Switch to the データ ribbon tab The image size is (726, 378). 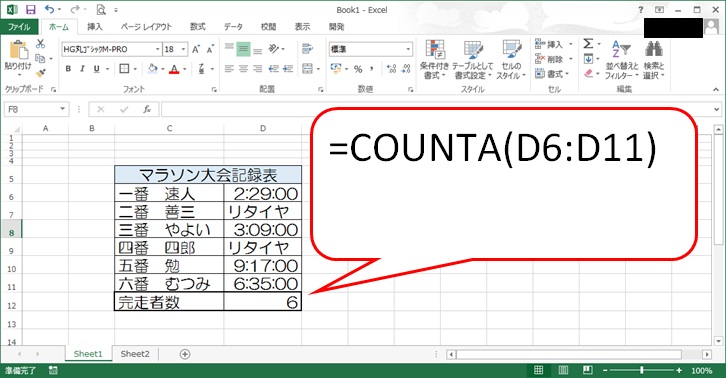[x=233, y=26]
